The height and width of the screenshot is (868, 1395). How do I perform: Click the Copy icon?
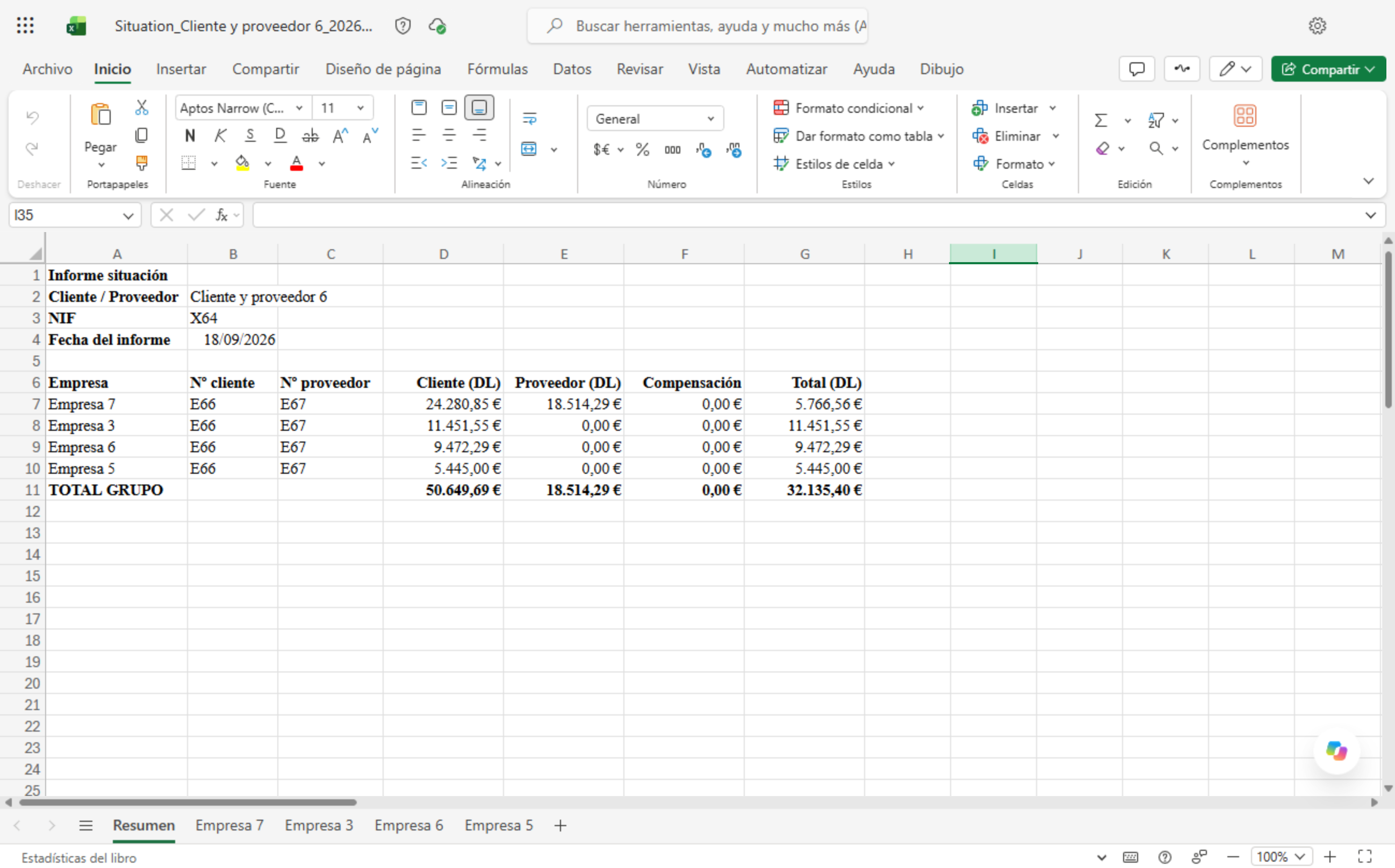[141, 135]
